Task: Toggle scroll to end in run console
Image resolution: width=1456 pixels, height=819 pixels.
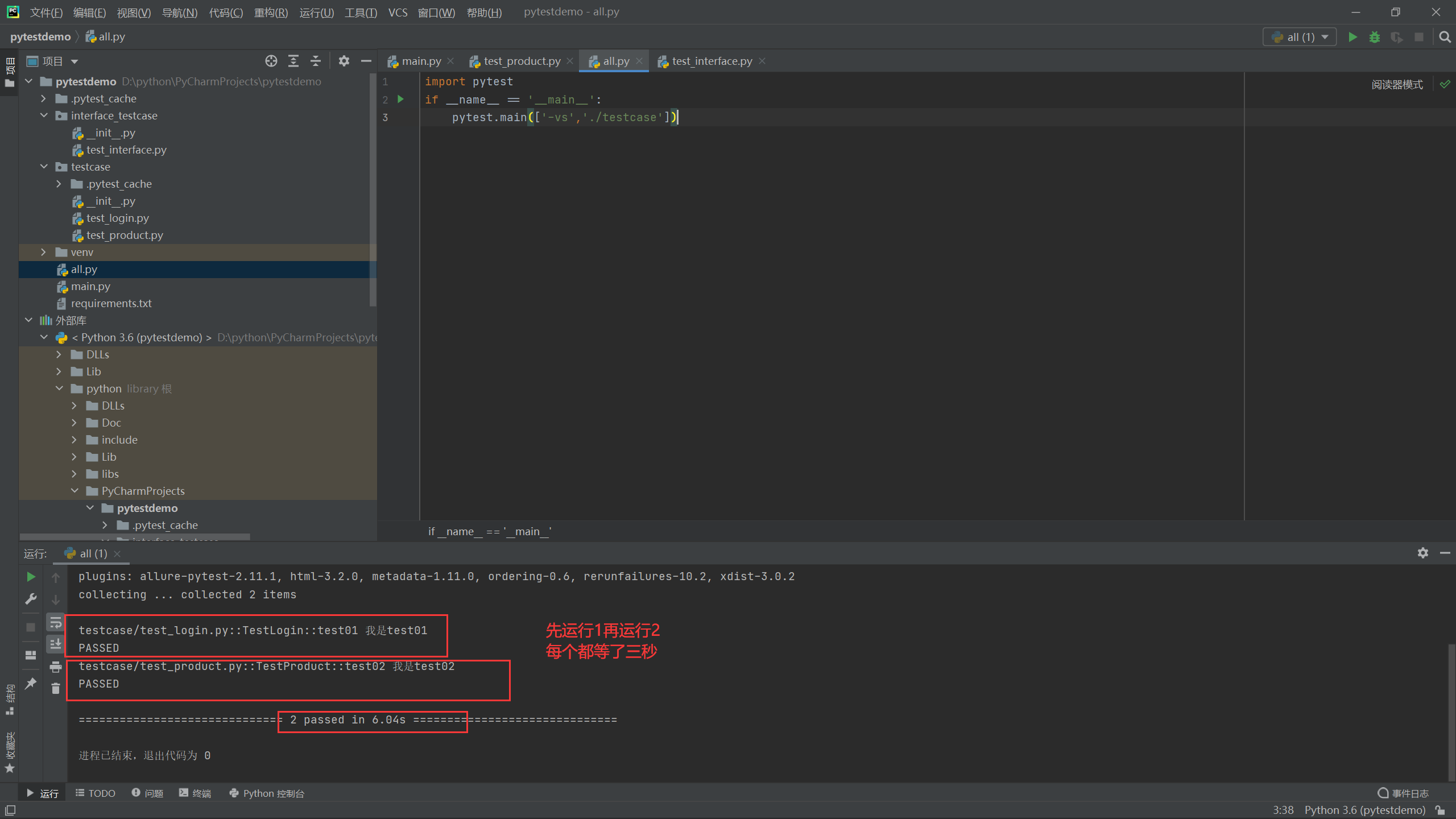Action: tap(55, 644)
